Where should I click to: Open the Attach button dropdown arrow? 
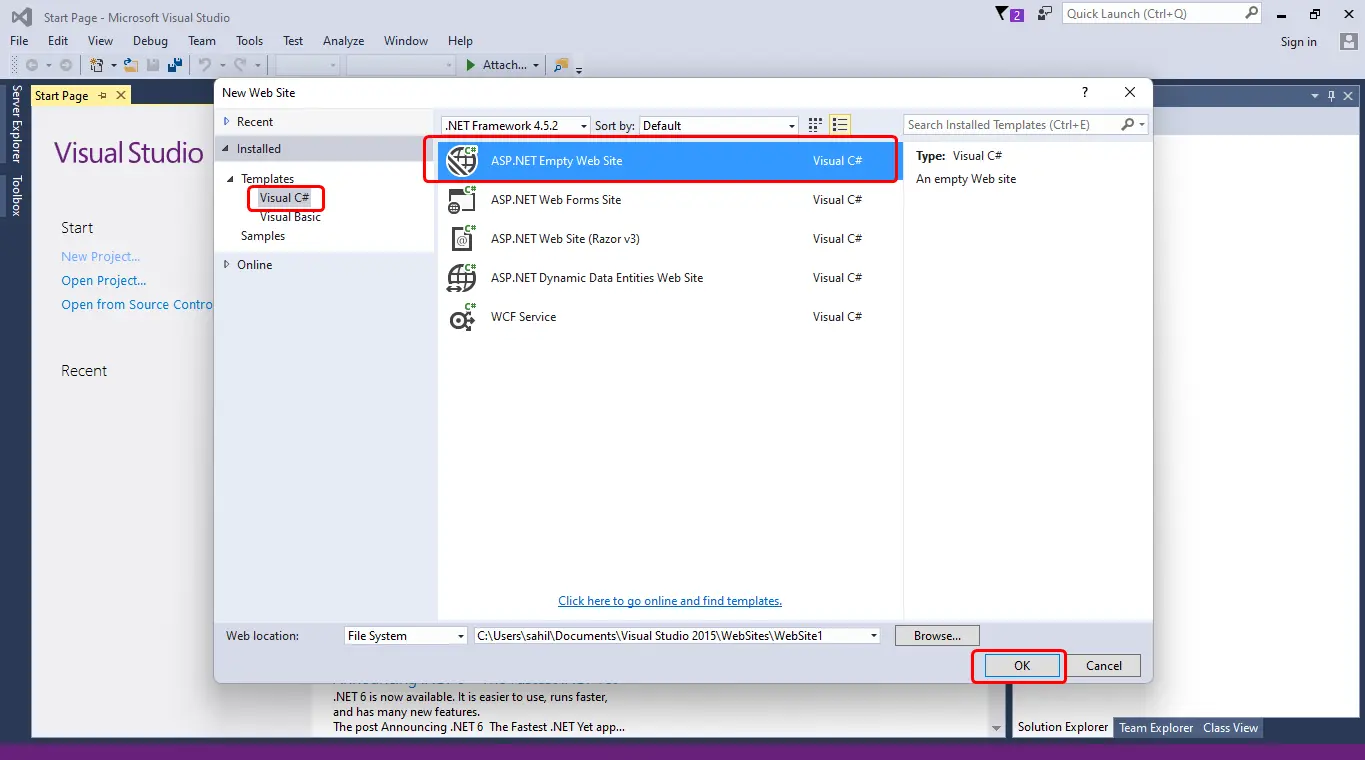coord(536,66)
